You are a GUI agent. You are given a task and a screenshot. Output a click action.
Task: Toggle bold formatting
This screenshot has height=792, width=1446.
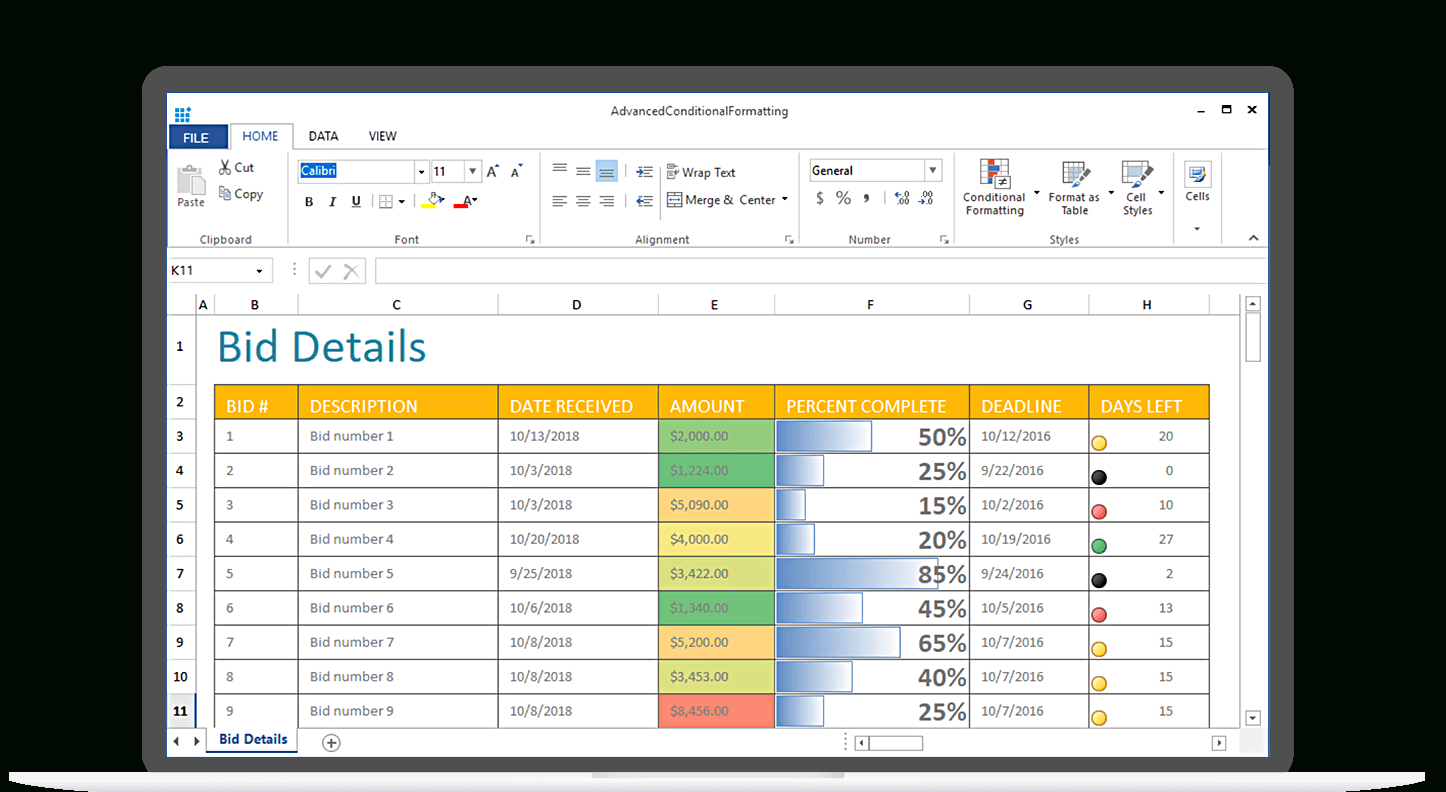(309, 201)
